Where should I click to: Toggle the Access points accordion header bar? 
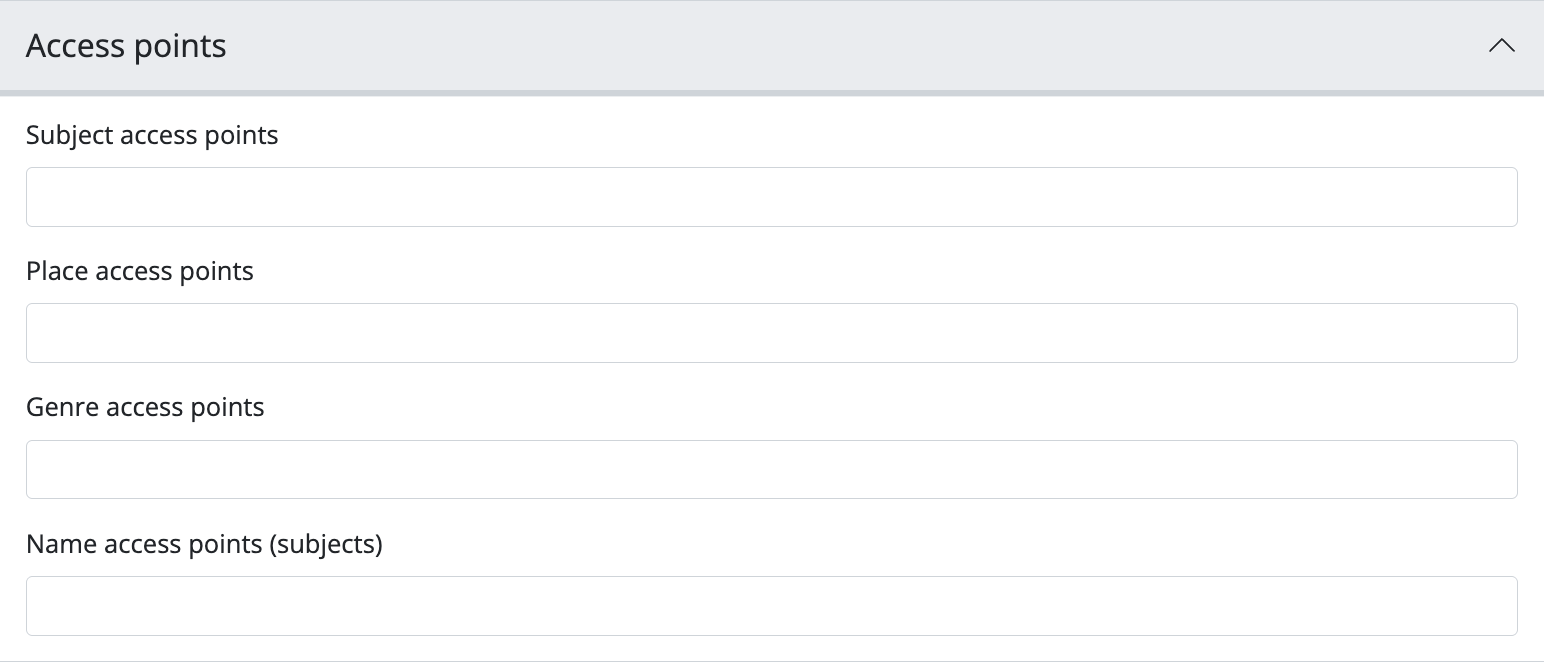click(771, 46)
